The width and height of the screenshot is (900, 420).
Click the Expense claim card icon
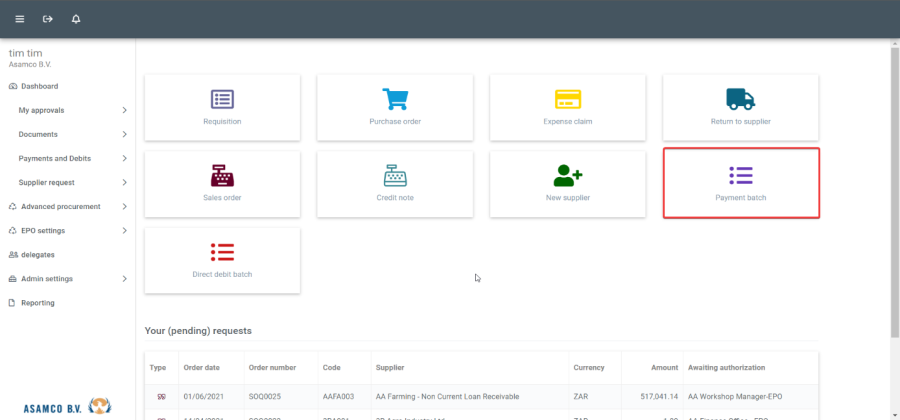(x=568, y=99)
